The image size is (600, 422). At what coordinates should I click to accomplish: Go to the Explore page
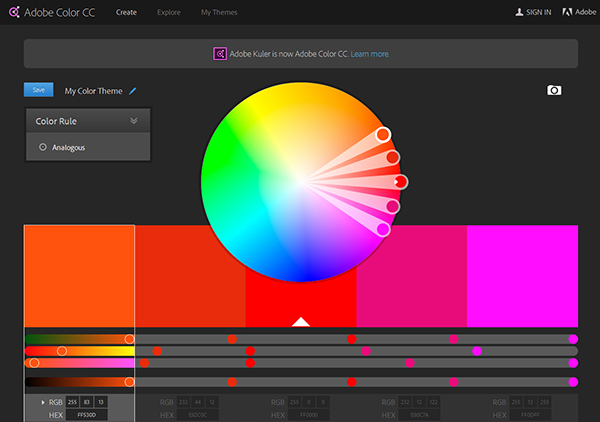169,12
